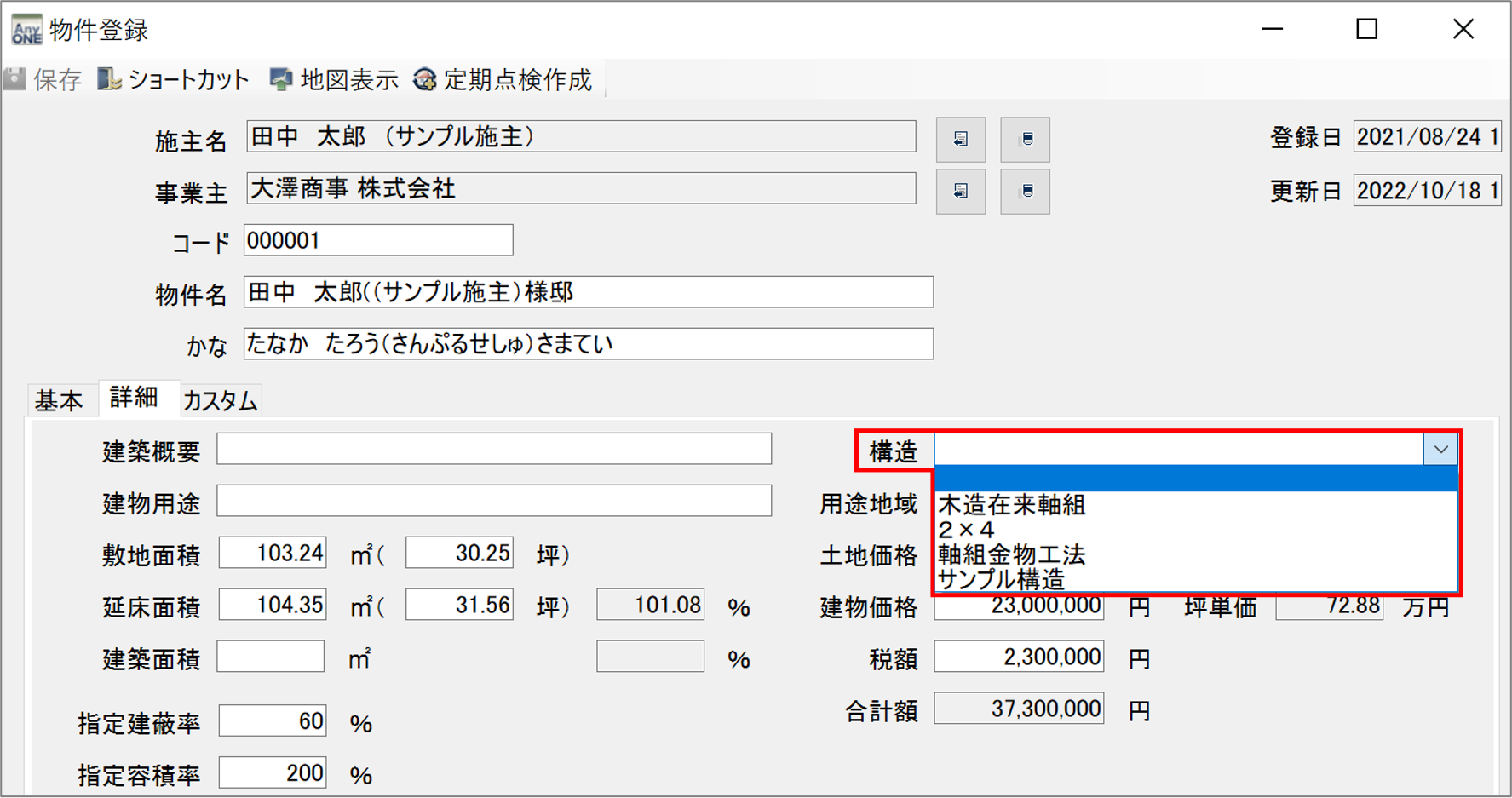Click first icon button beside 事業主 field

(960, 192)
